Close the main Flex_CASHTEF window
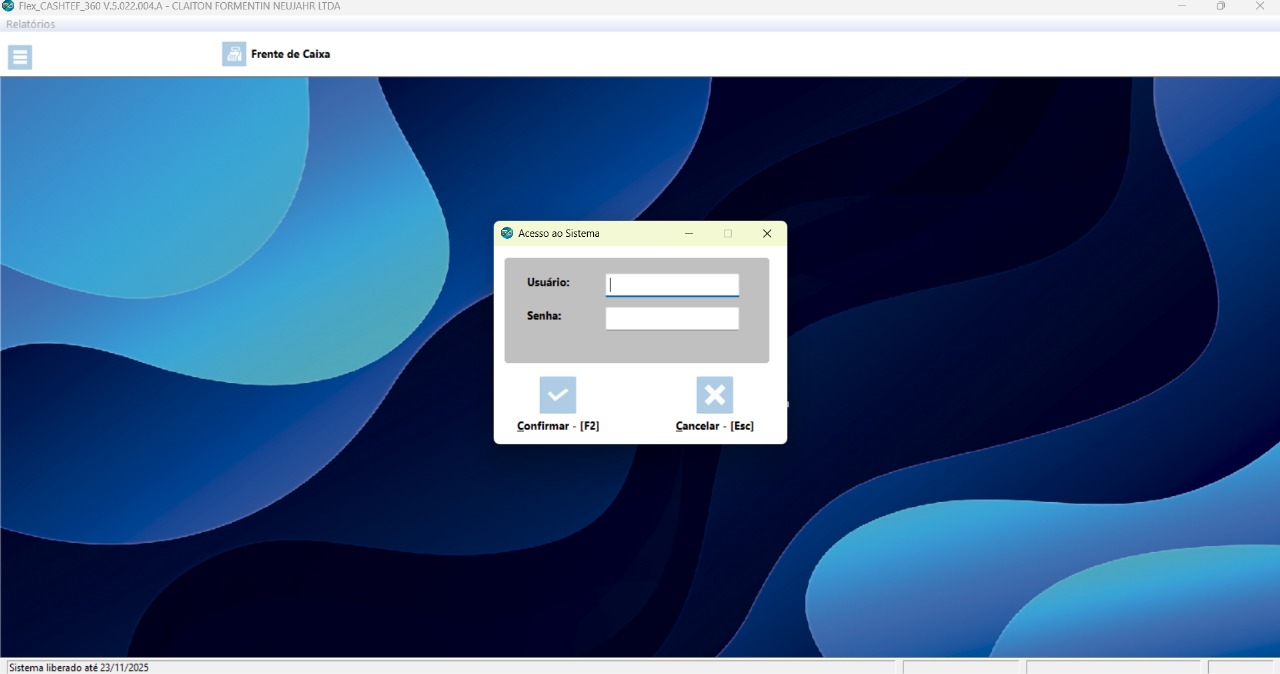 (1260, 6)
